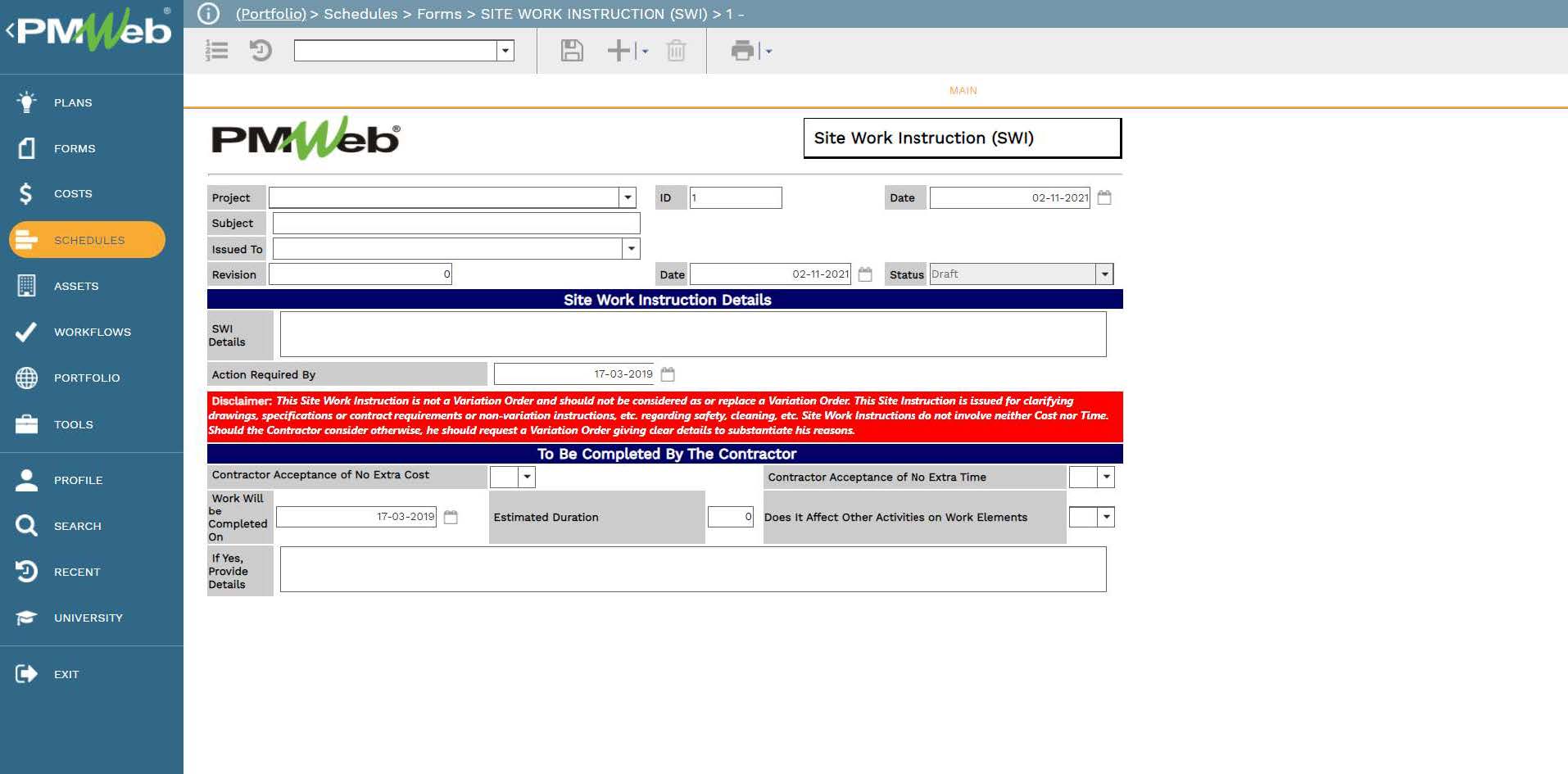1568x774 pixels.
Task: Open the calendar for Action Required By date
Action: click(667, 373)
